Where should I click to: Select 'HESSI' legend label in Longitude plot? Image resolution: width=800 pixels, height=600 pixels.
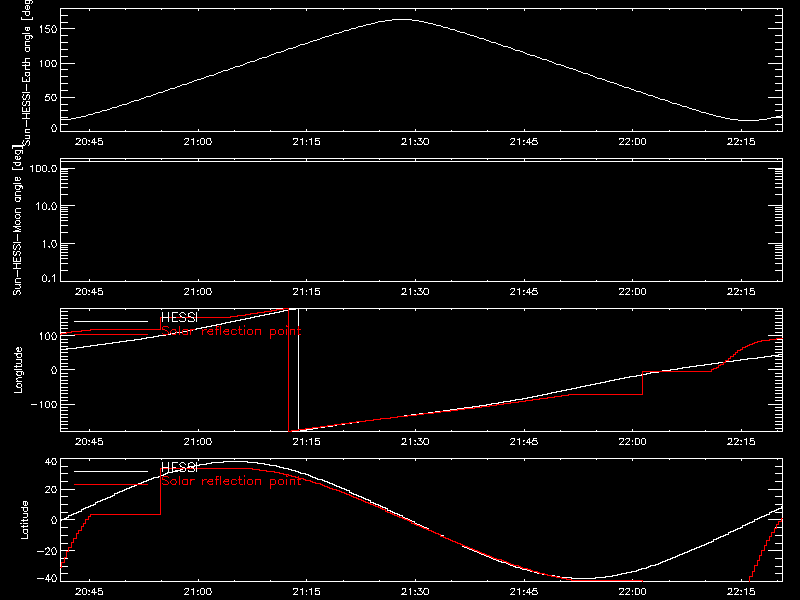point(179,318)
